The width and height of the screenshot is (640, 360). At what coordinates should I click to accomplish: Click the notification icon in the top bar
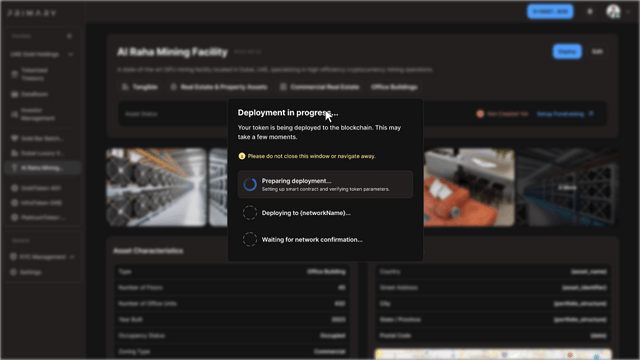(590, 12)
